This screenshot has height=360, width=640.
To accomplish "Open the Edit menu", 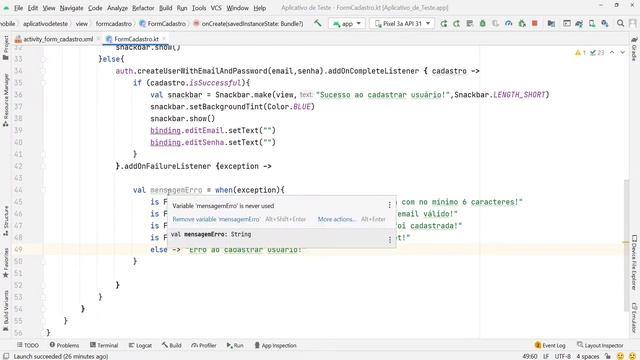I will [x=33, y=8].
